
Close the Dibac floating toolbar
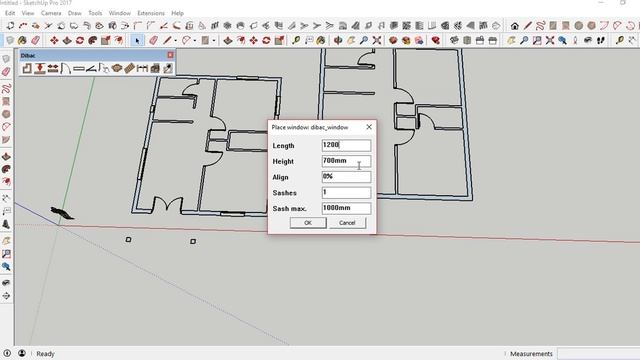click(170, 55)
